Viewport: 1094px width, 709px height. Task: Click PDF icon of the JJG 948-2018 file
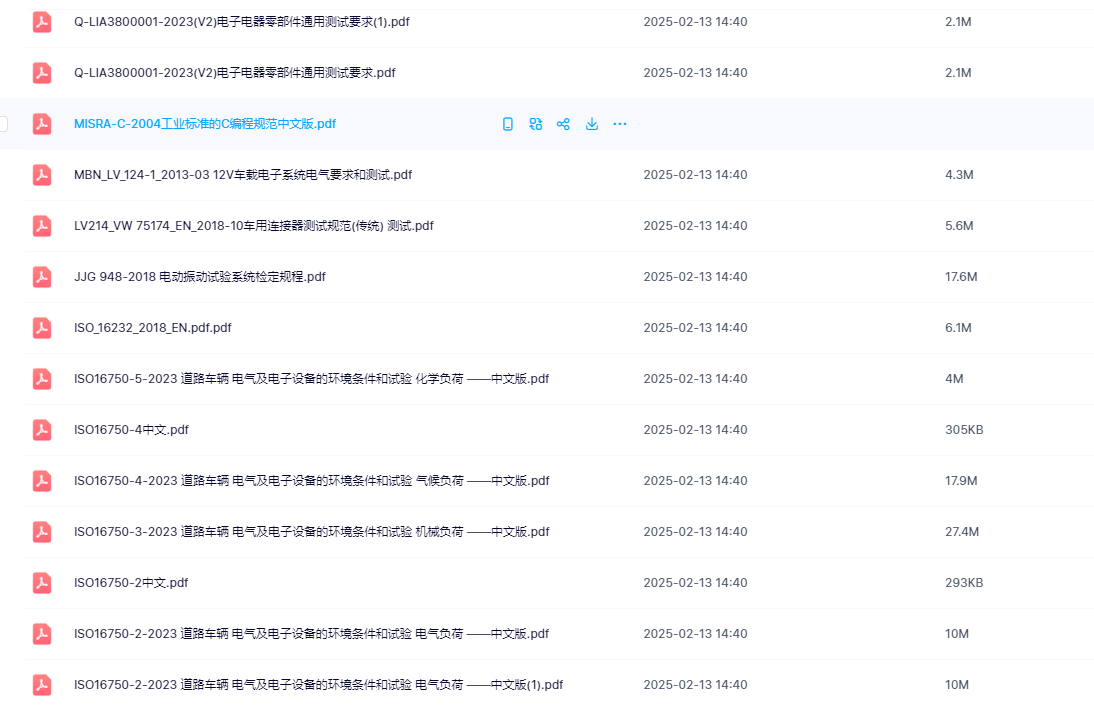pos(42,277)
